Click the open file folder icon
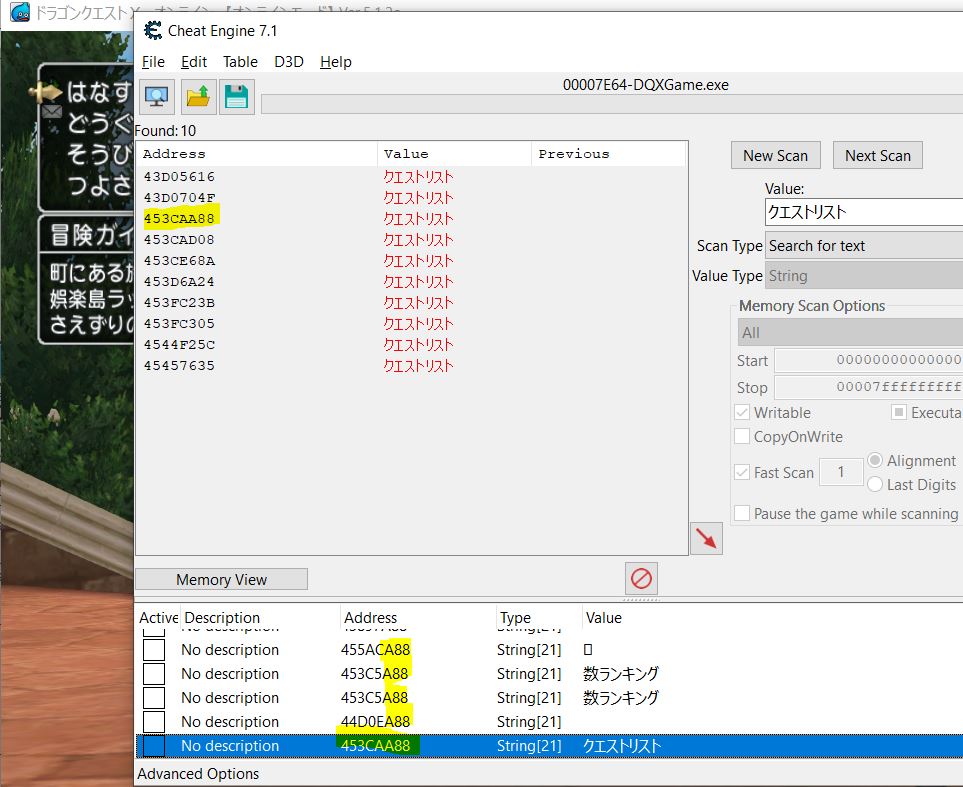This screenshot has width=963, height=787. pyautogui.click(x=197, y=96)
